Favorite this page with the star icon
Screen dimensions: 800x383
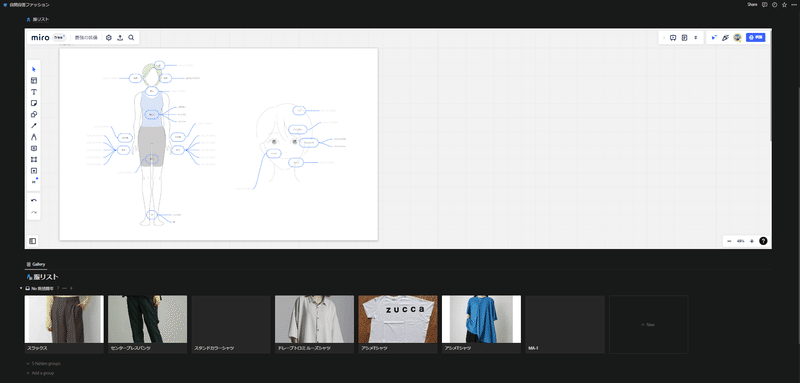[784, 5]
